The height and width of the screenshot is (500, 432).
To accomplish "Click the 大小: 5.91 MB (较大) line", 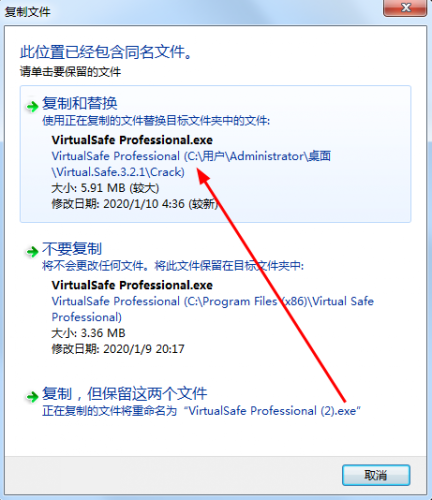I will (x=105, y=188).
